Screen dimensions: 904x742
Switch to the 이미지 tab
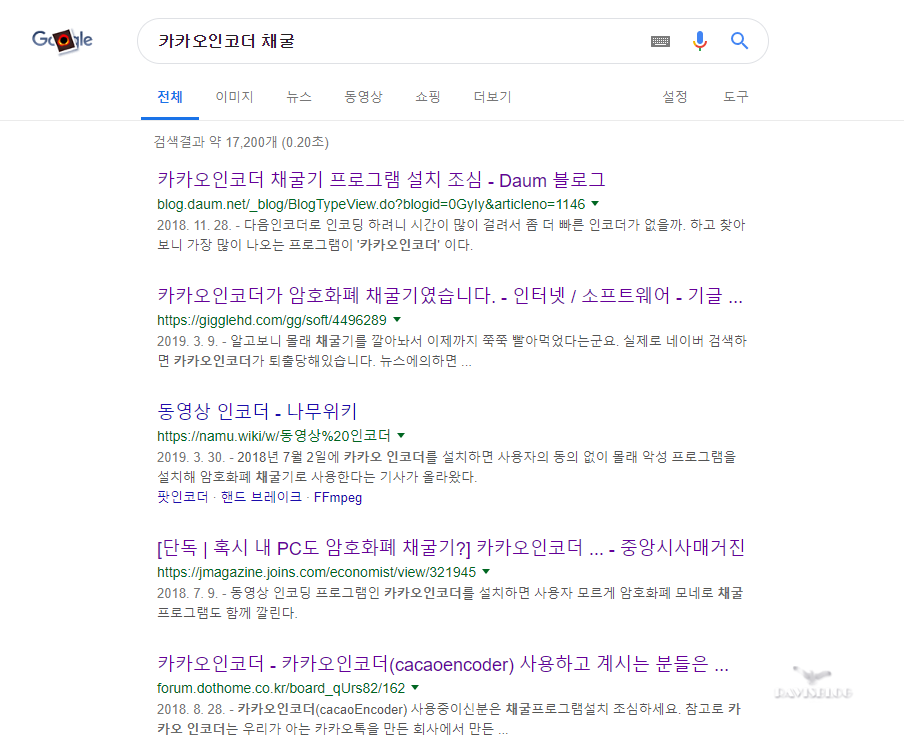[x=235, y=97]
